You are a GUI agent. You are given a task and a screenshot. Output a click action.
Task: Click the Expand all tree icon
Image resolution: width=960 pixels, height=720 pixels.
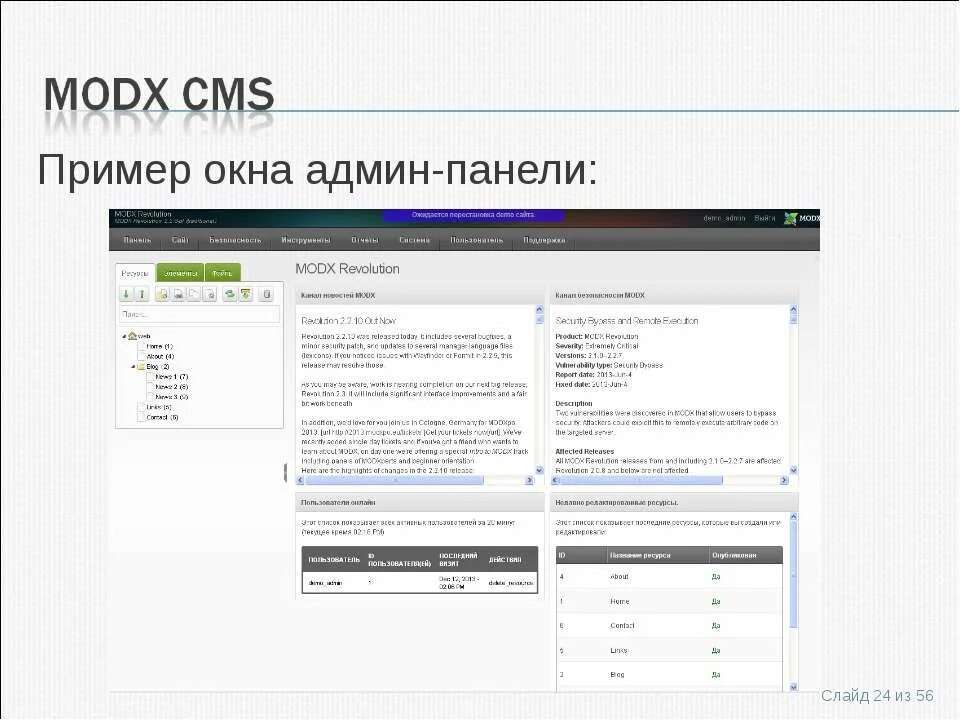click(x=126, y=294)
